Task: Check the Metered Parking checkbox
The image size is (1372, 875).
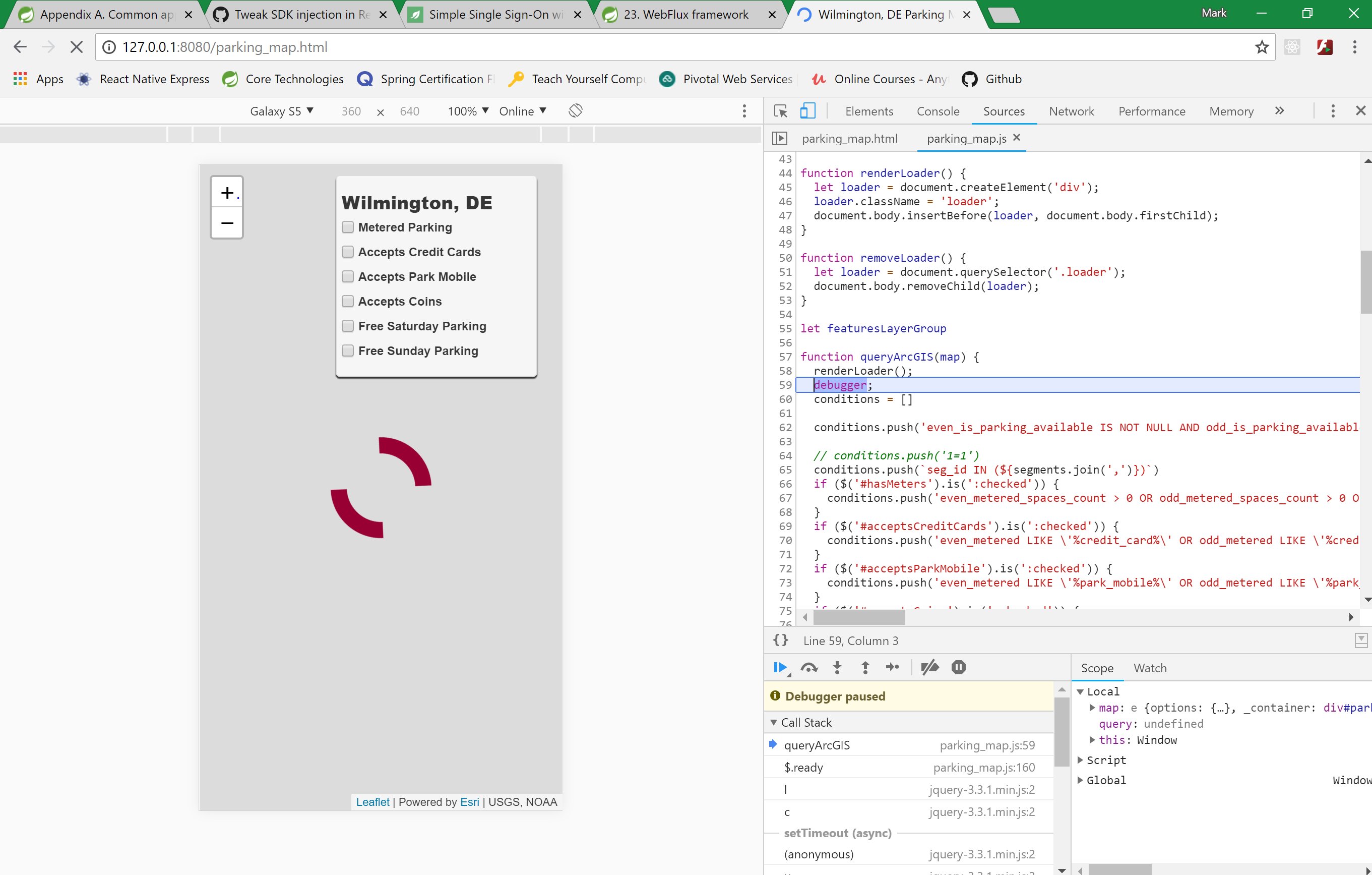Action: pyautogui.click(x=348, y=227)
